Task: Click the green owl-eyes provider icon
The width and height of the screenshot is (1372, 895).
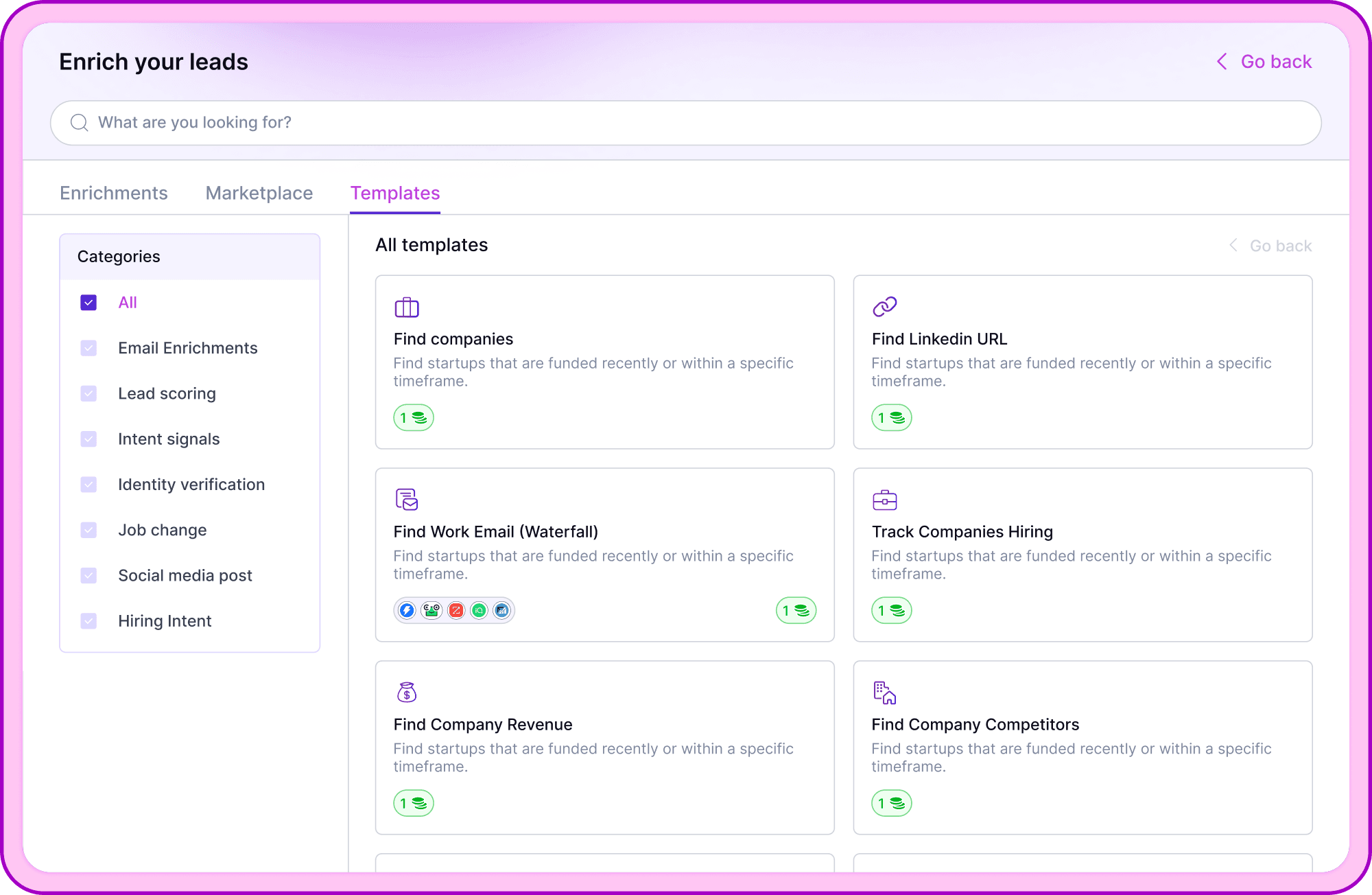Action: tap(431, 610)
